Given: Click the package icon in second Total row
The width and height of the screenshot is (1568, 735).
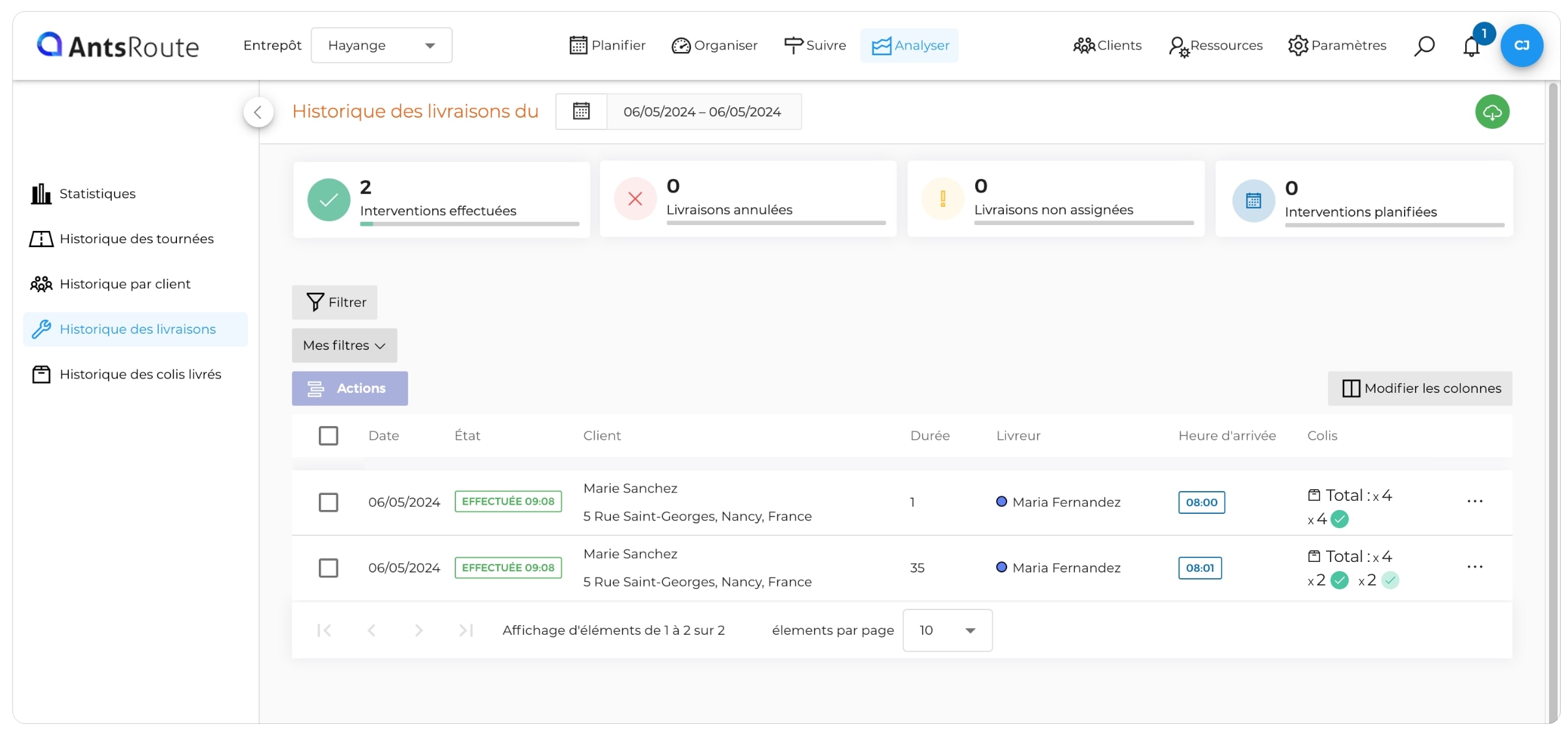Looking at the screenshot, I should (x=1314, y=556).
